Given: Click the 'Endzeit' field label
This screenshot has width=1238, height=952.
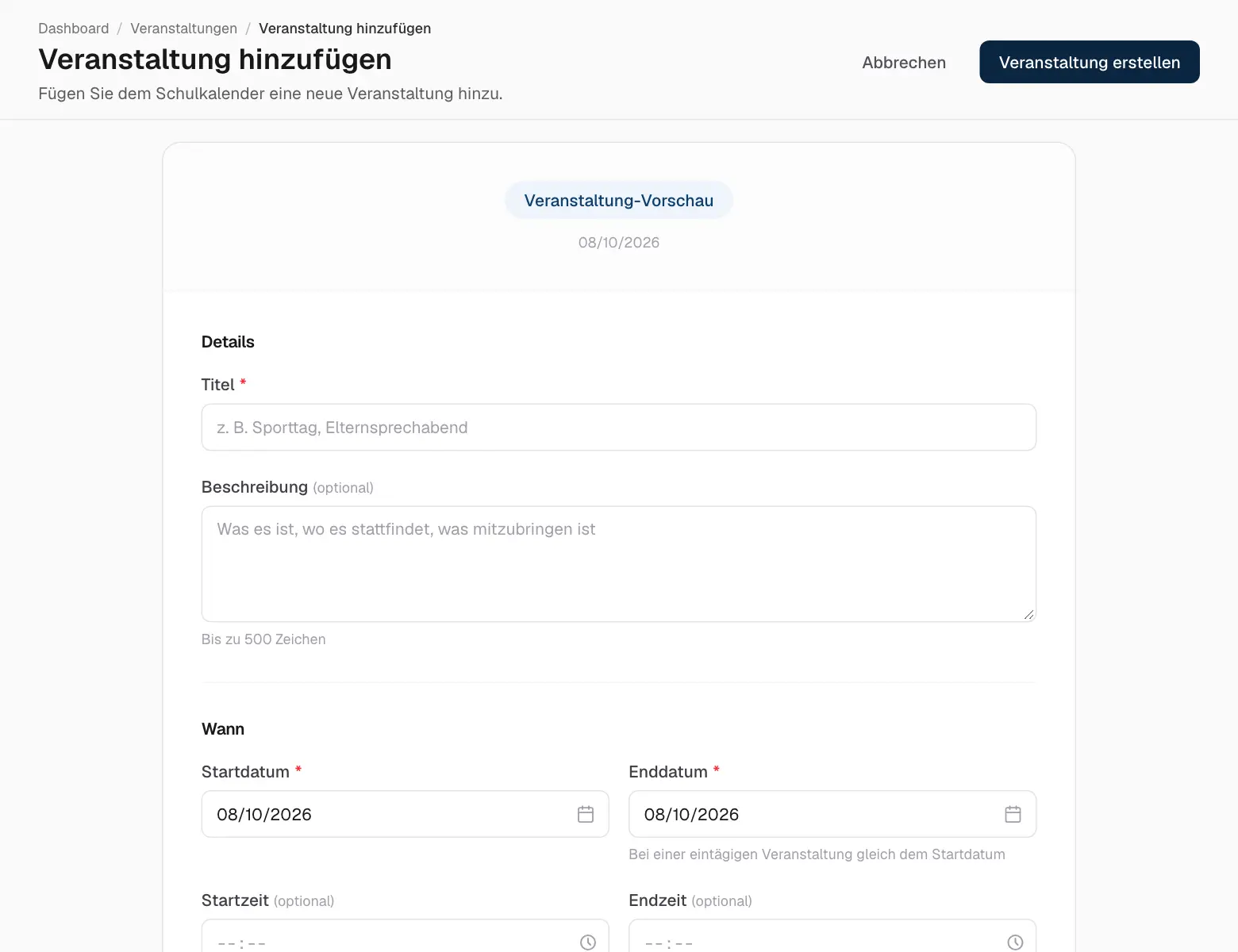Looking at the screenshot, I should click(658, 900).
